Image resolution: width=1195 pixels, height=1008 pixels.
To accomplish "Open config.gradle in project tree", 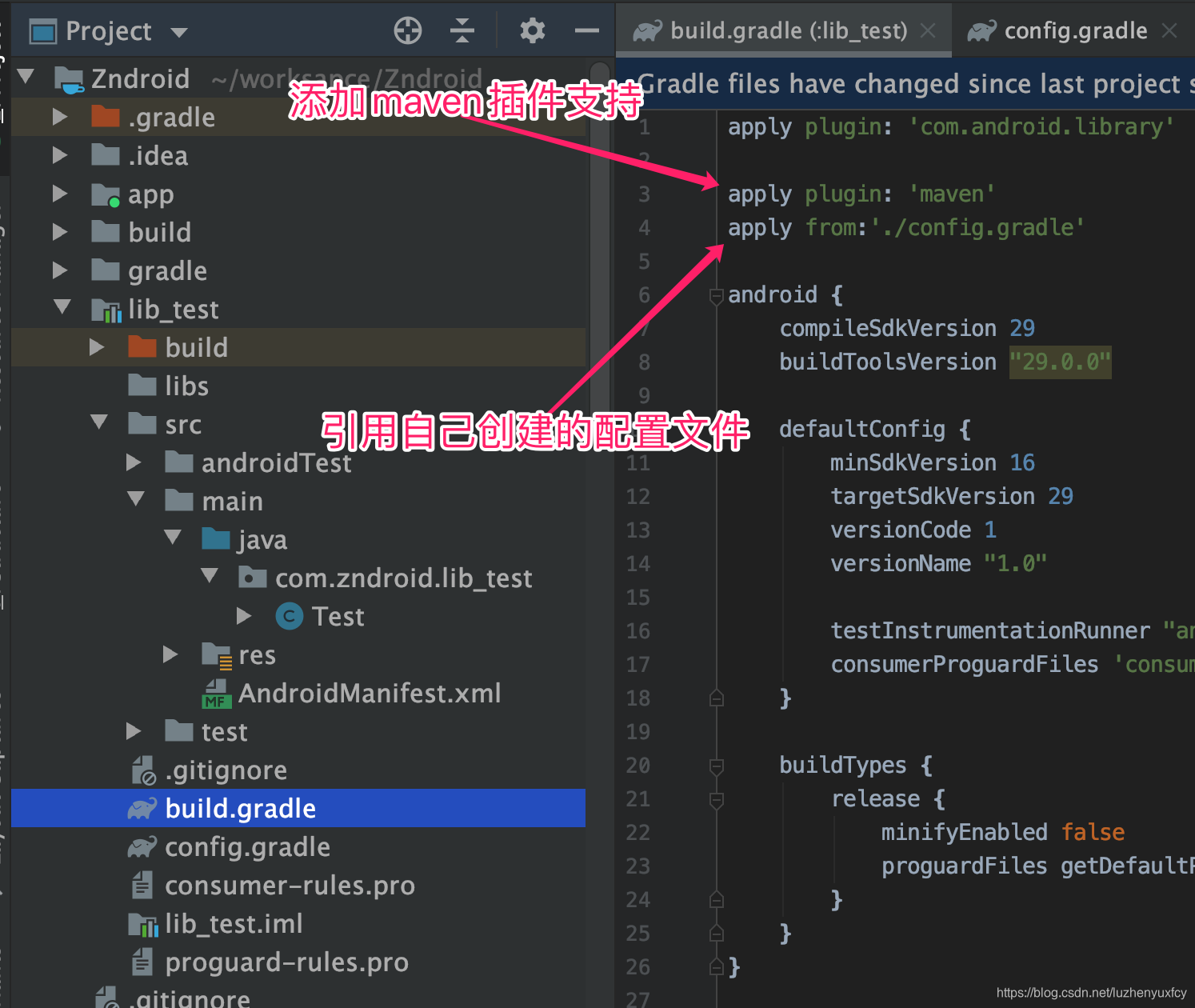I will (229, 846).
